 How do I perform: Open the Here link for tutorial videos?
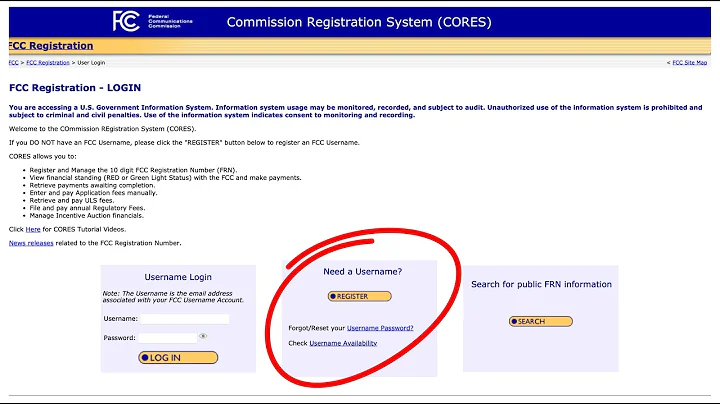tap(33, 229)
